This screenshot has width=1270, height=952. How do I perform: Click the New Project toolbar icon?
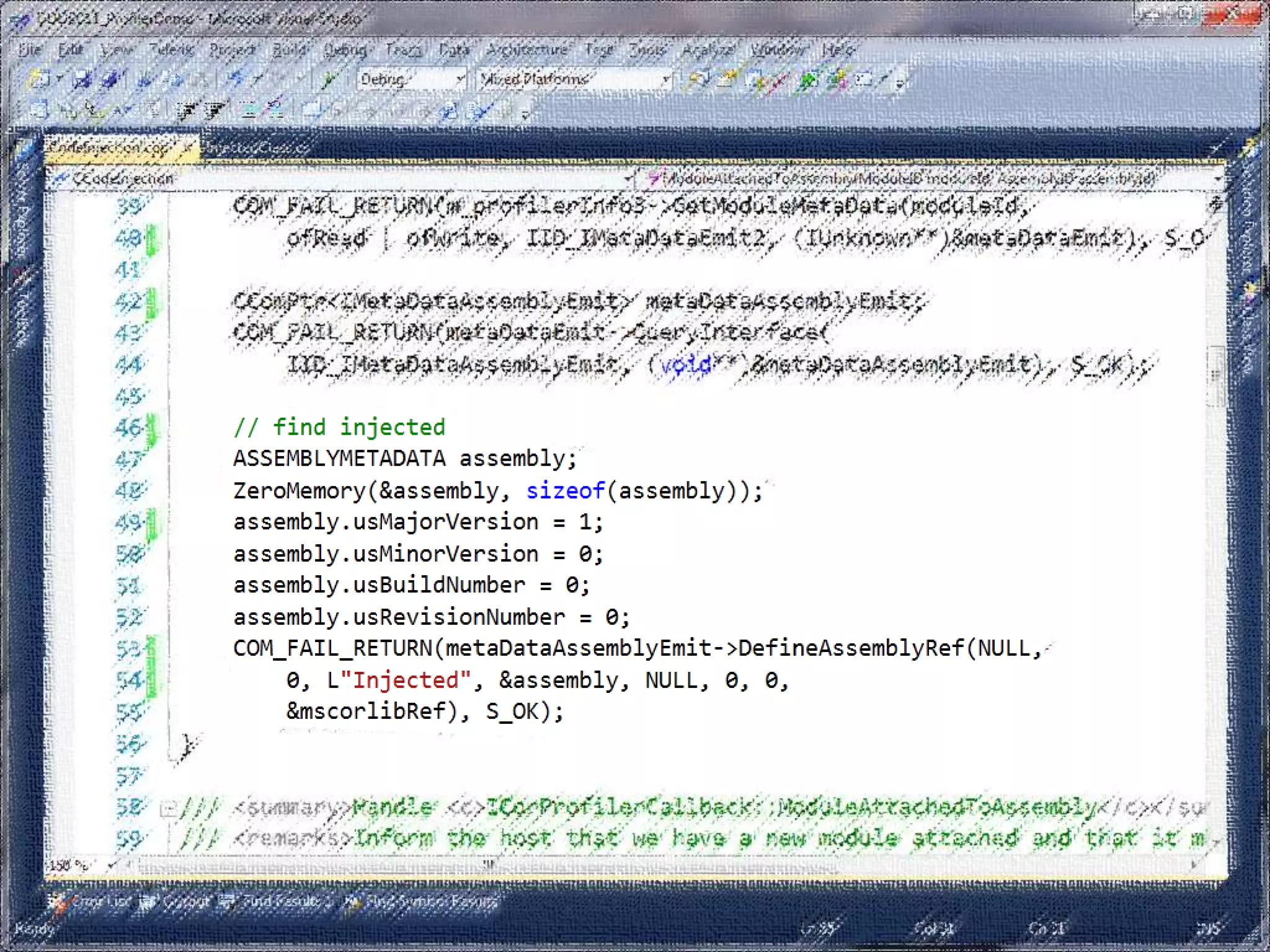38,80
